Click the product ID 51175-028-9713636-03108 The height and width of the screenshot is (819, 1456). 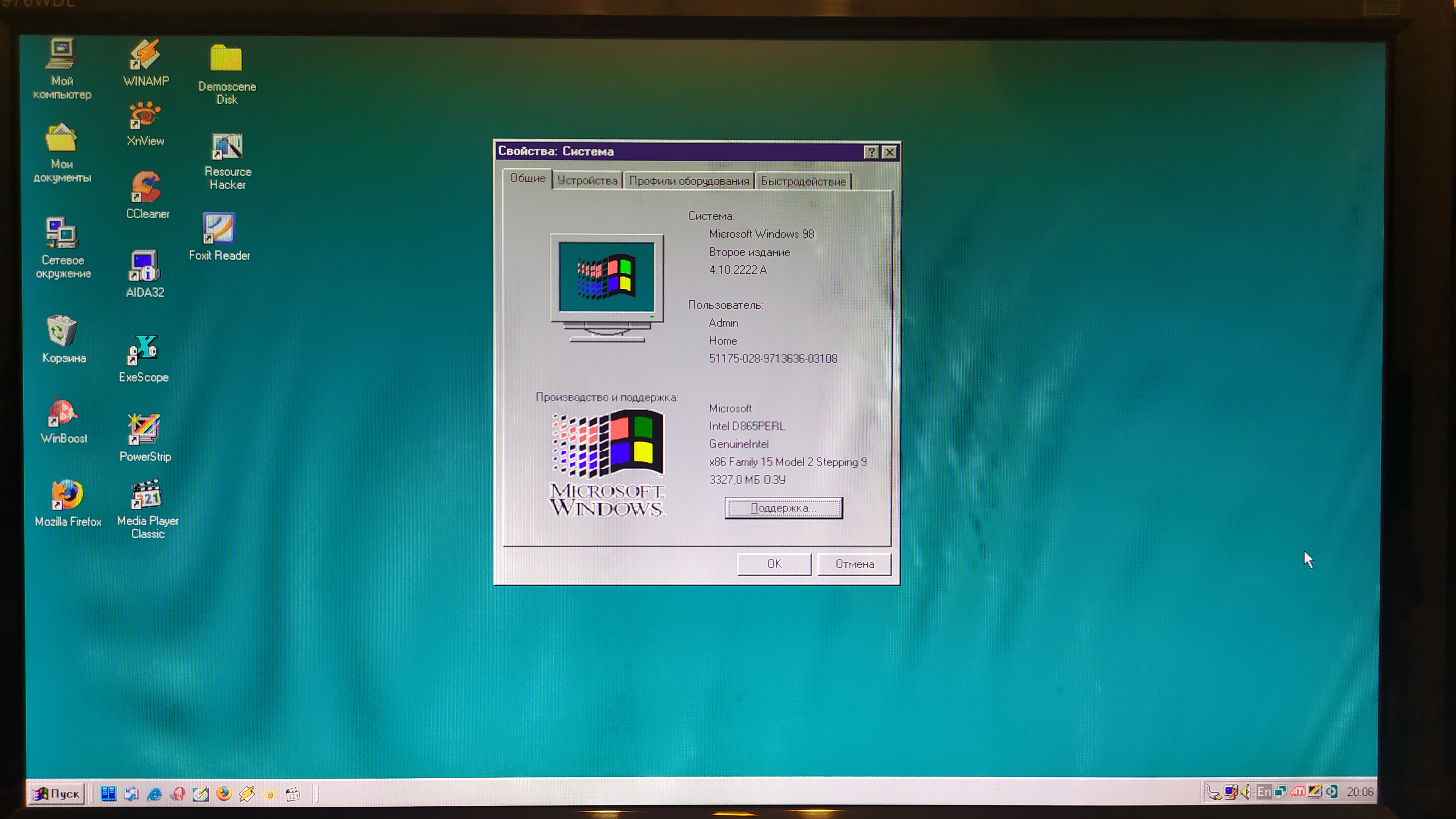click(773, 358)
